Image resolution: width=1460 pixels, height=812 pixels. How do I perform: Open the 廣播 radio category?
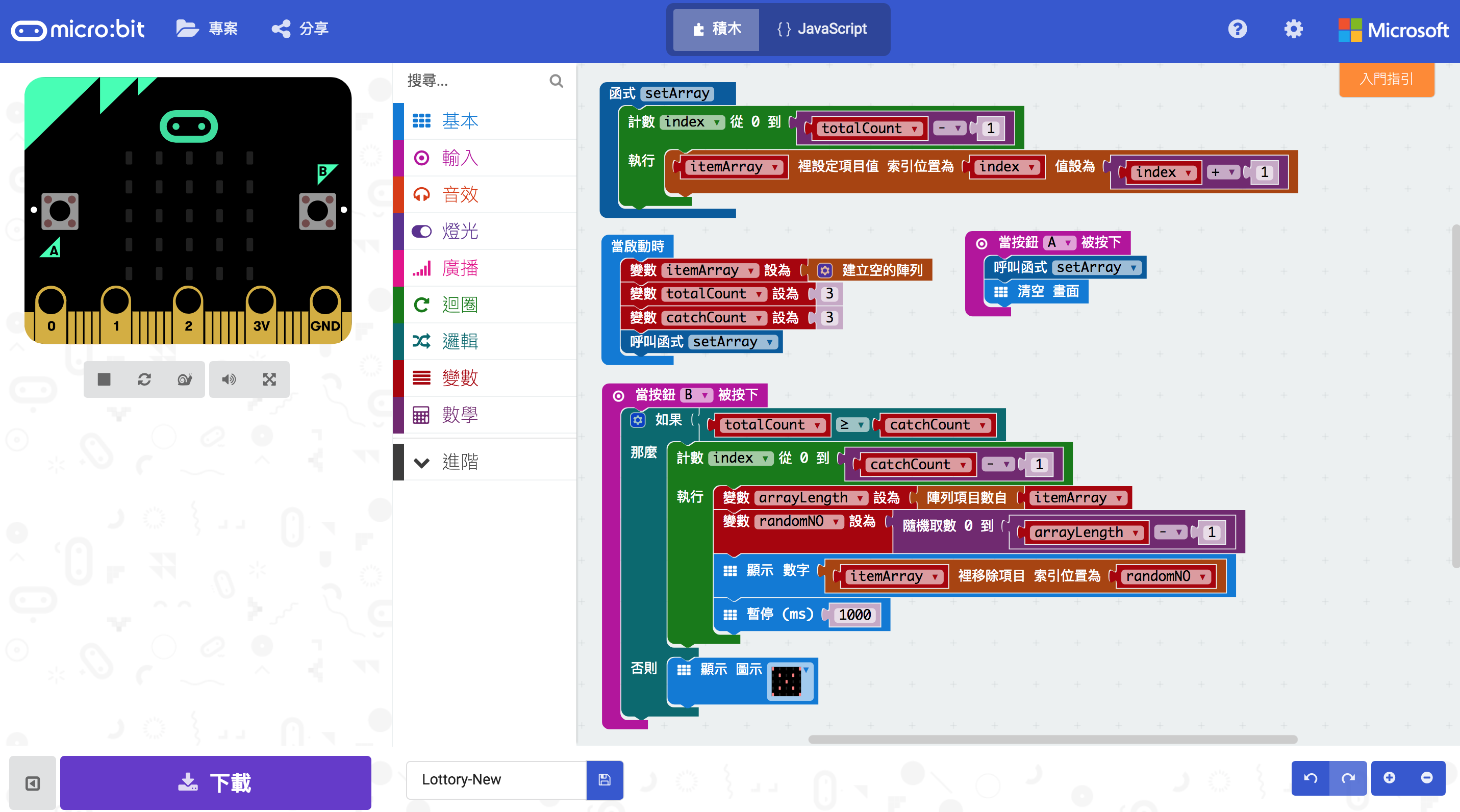point(485,268)
